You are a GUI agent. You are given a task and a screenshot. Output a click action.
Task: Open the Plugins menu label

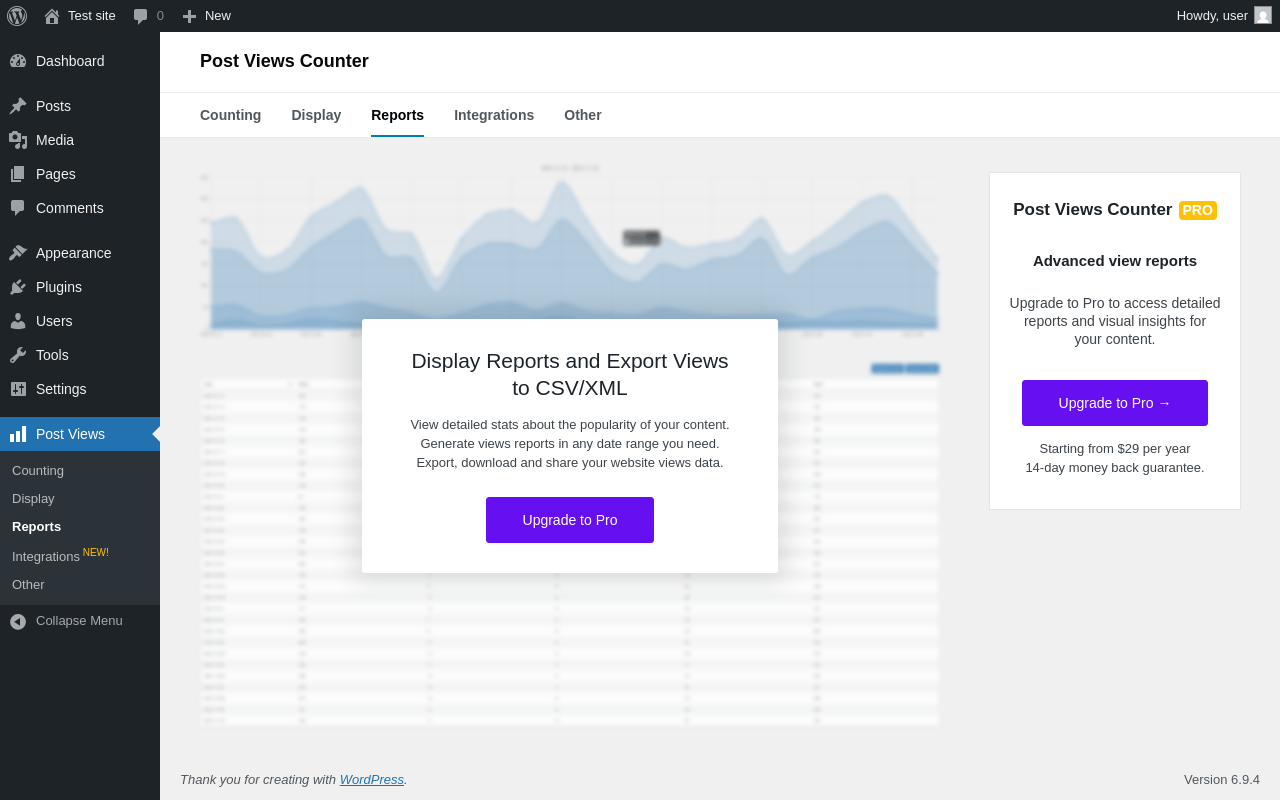tap(59, 287)
